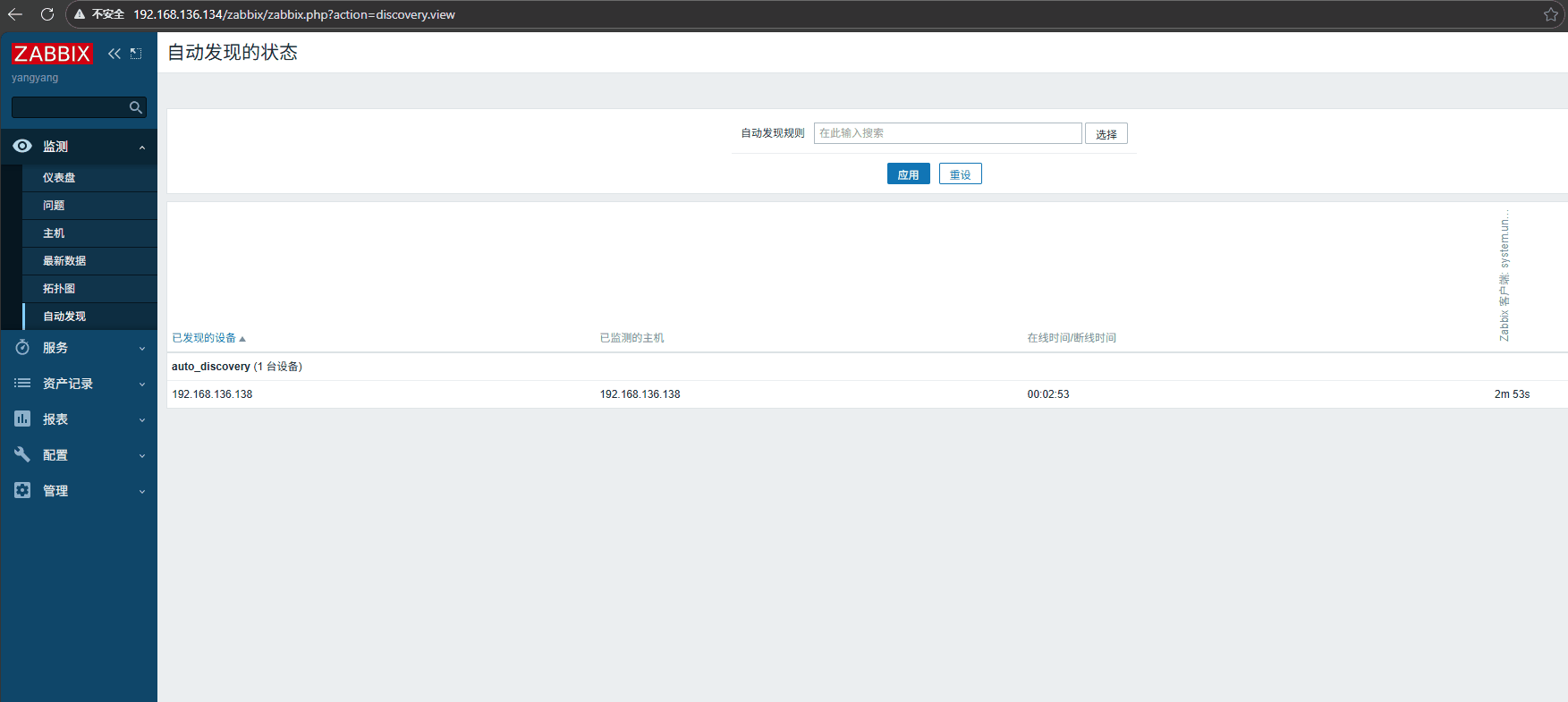
Task: Click the browser address bar URL
Action: (294, 14)
